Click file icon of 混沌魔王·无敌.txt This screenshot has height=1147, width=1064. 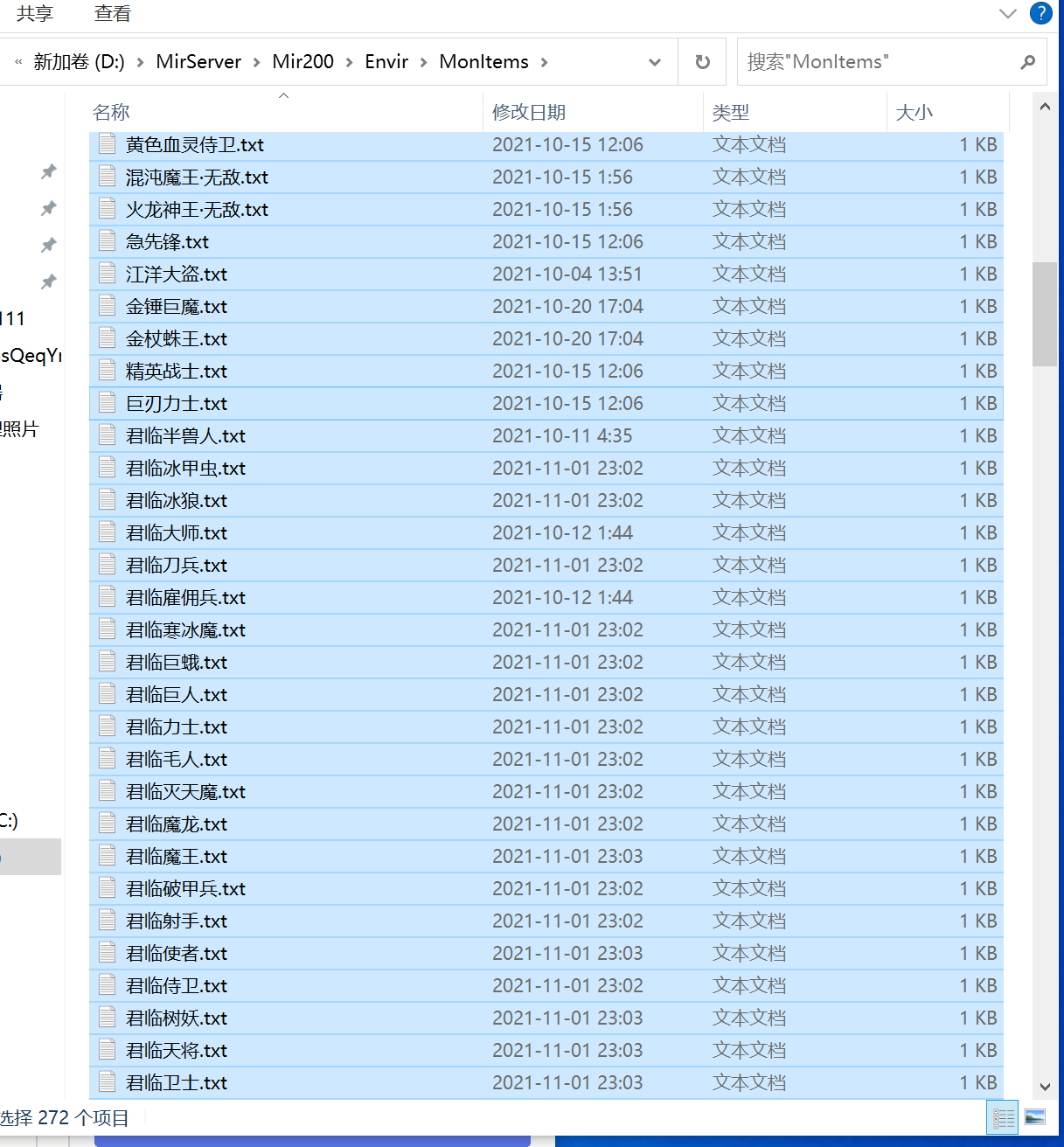(107, 176)
